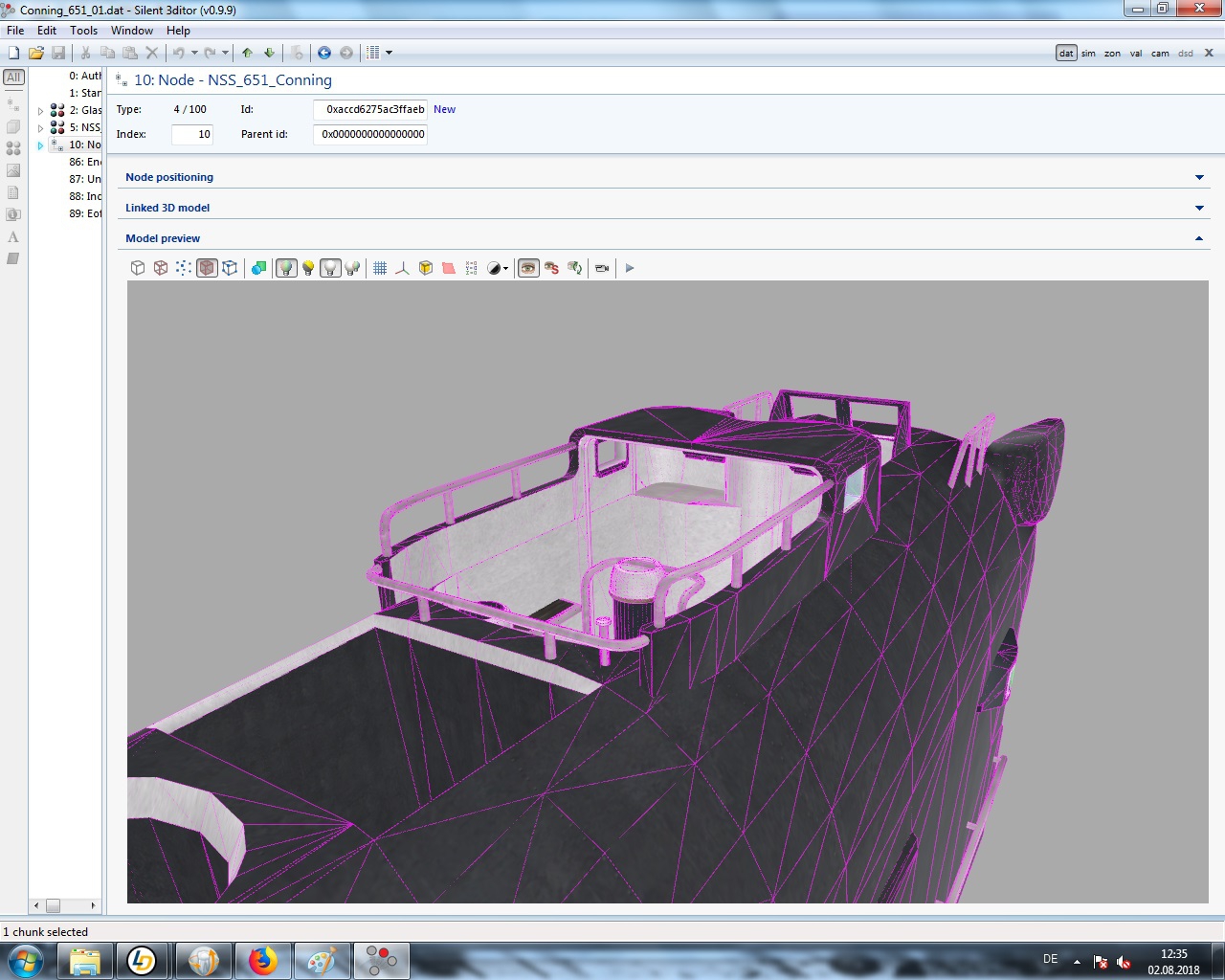Toggle the pressed textured cube display mode

207,268
